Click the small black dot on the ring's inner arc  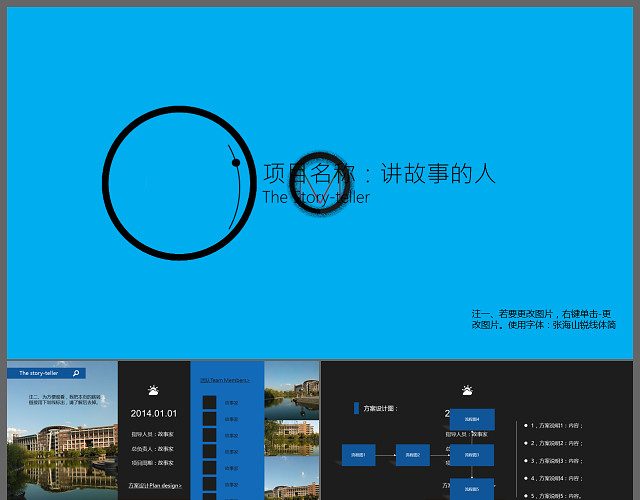236,163
